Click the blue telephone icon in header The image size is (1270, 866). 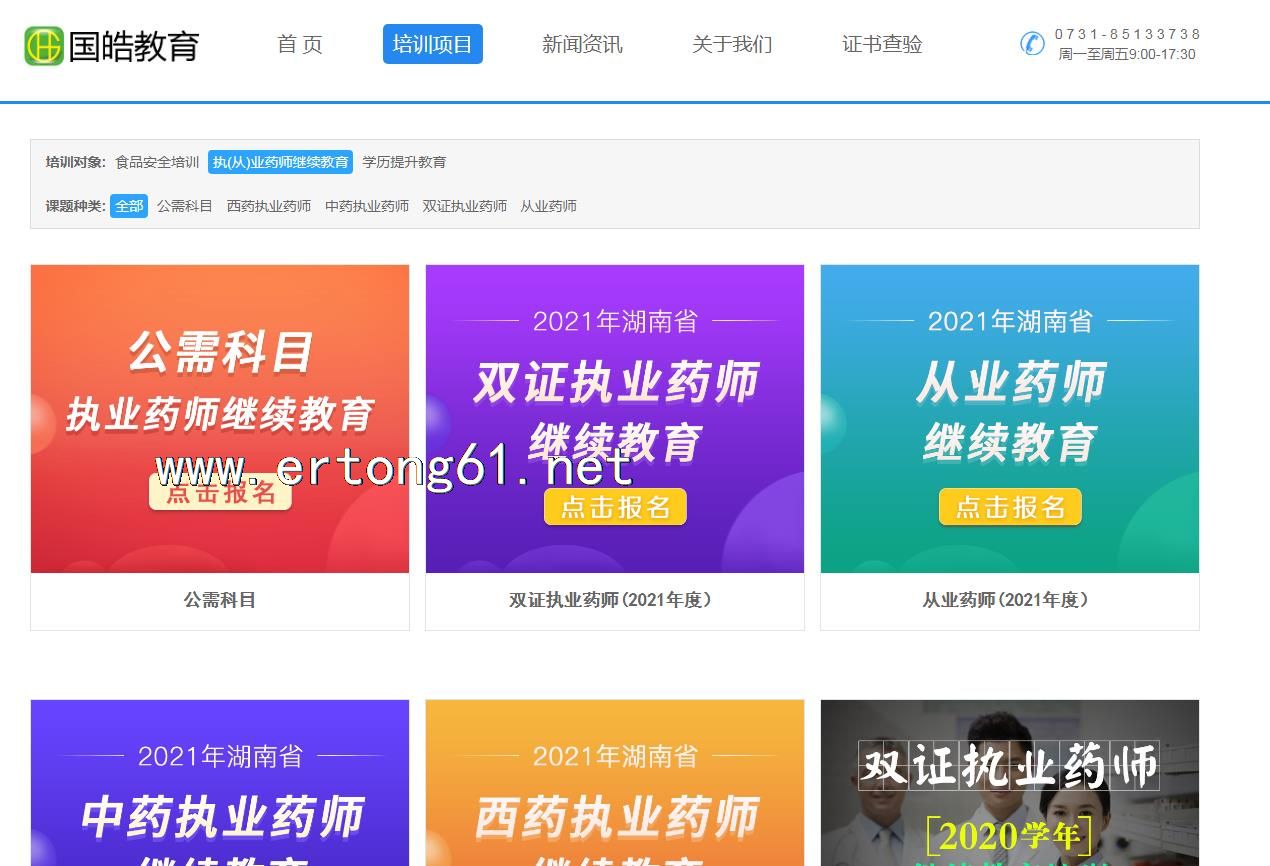pyautogui.click(x=1032, y=44)
